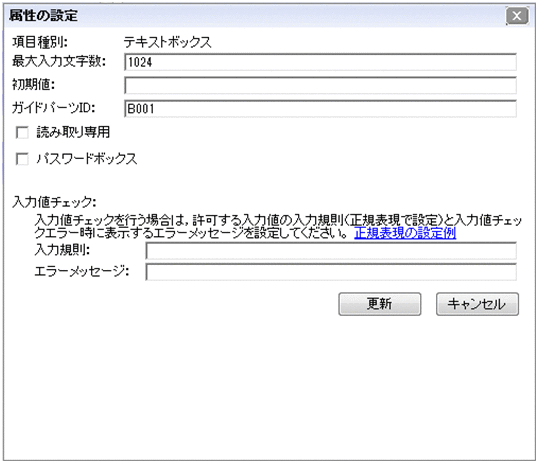Image resolution: width=540 pixels, height=465 pixels.
Task: Click the 入力値チェック: section heading
Action: [54, 202]
